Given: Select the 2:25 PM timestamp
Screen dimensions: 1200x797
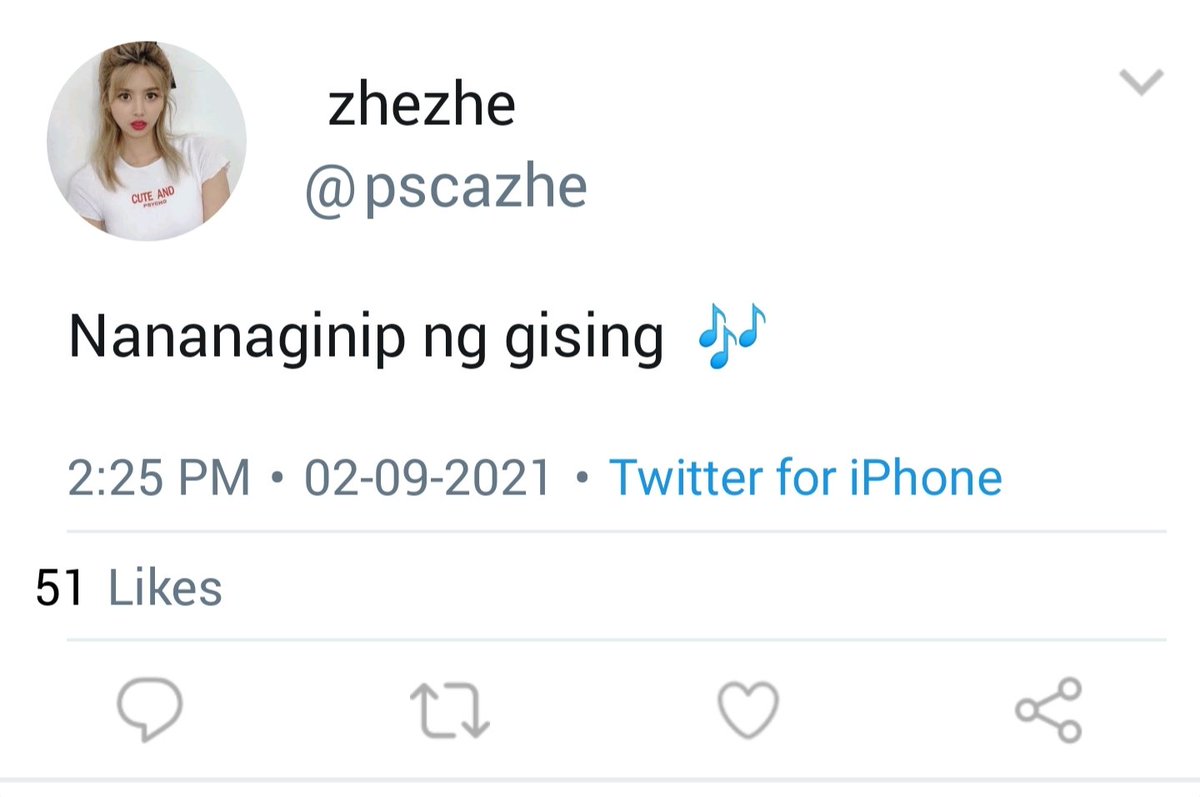Looking at the screenshot, I should [x=159, y=478].
